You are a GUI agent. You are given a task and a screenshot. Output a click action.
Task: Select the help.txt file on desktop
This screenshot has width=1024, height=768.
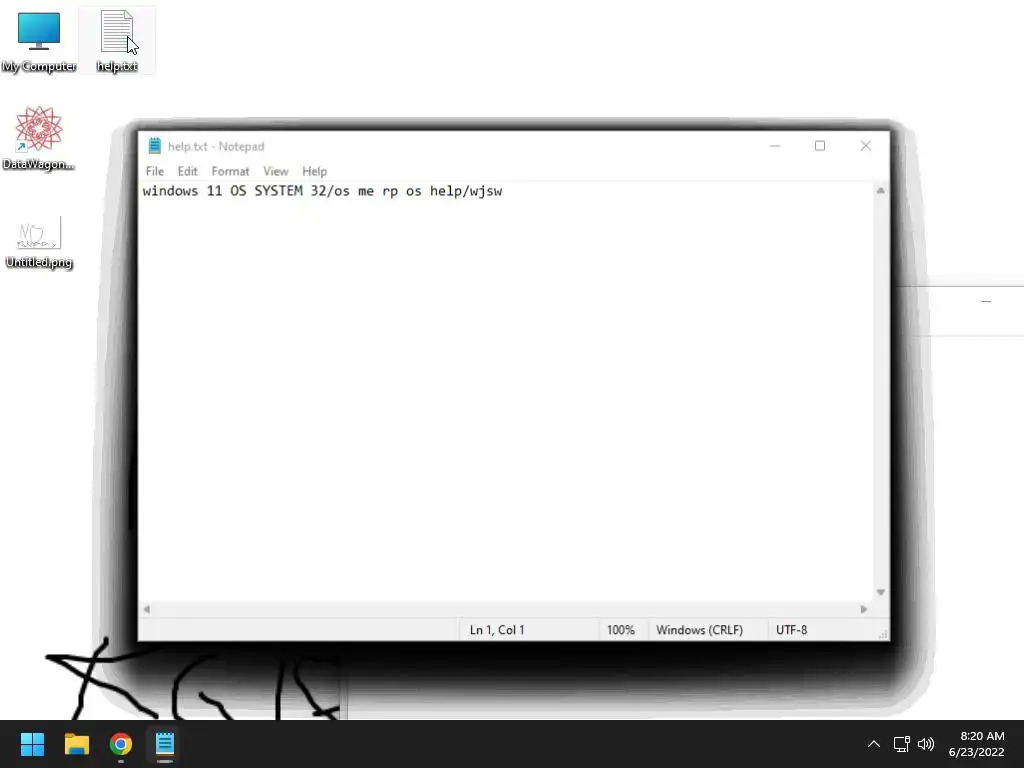point(117,42)
